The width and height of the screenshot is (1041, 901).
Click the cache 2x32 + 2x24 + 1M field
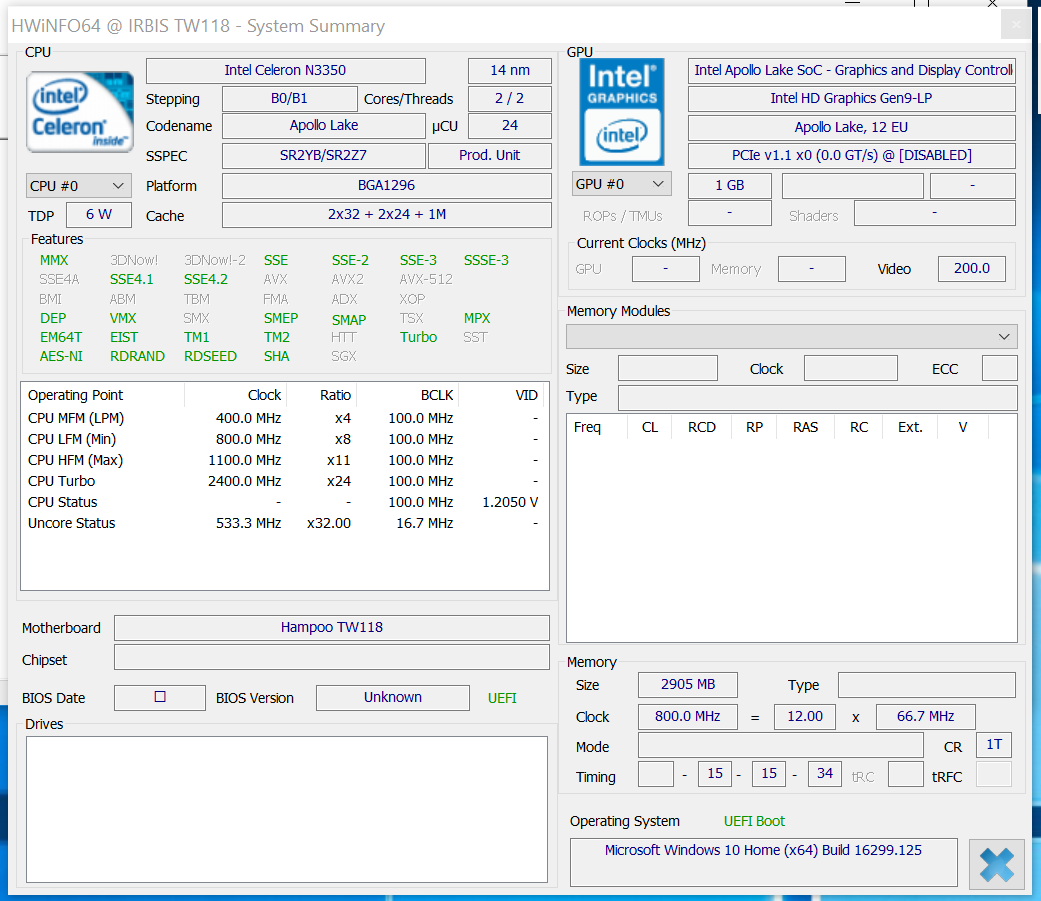tap(386, 214)
